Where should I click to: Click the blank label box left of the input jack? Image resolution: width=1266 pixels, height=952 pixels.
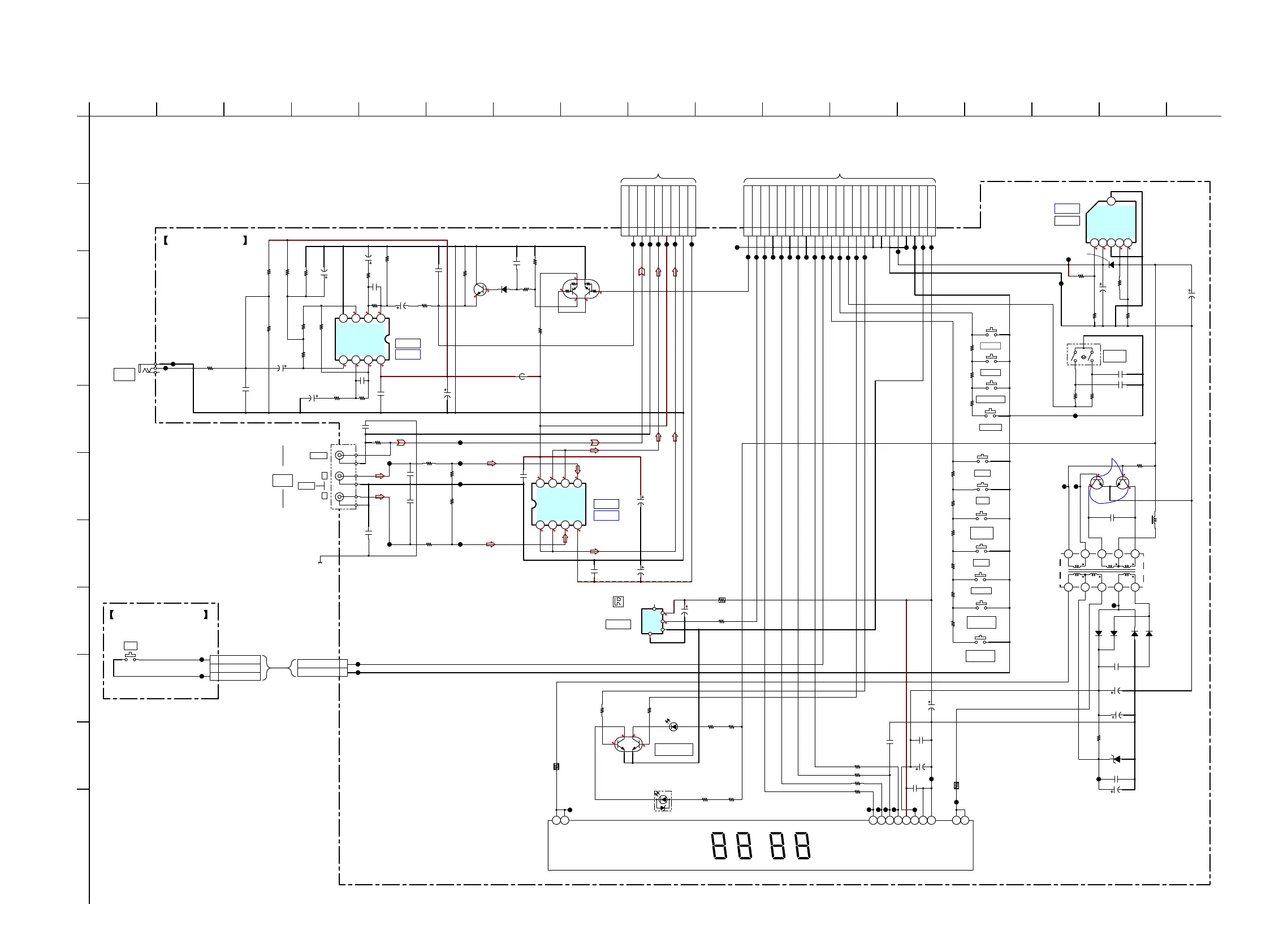pos(124,374)
